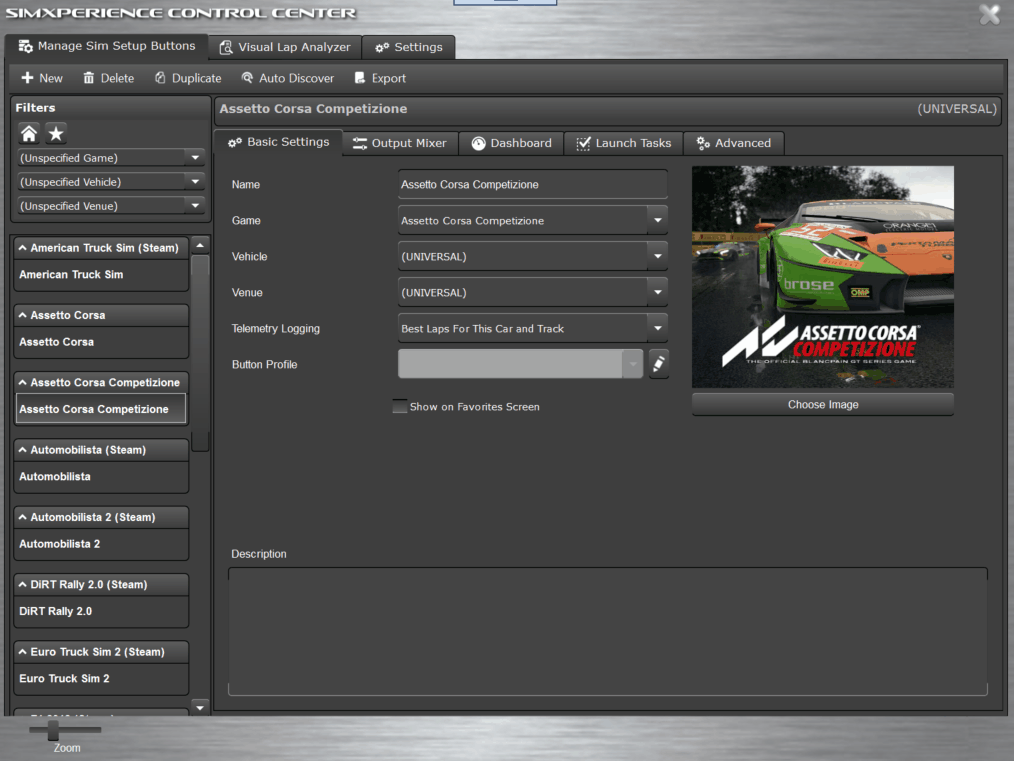Viewport: 1014px width, 761px height.
Task: Click the home filter icon
Action: click(29, 134)
